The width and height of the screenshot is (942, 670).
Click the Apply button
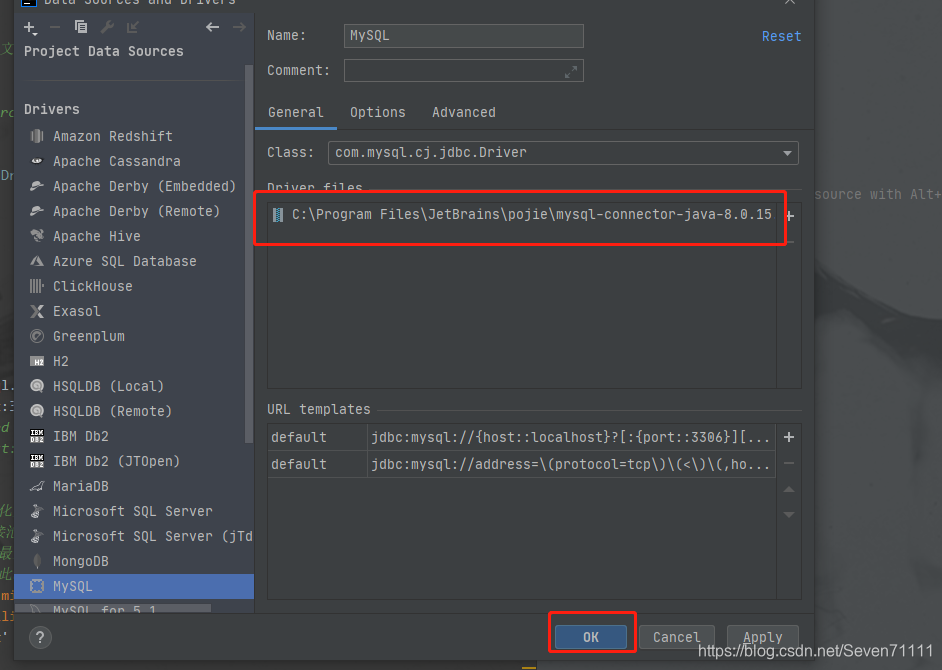click(762, 638)
